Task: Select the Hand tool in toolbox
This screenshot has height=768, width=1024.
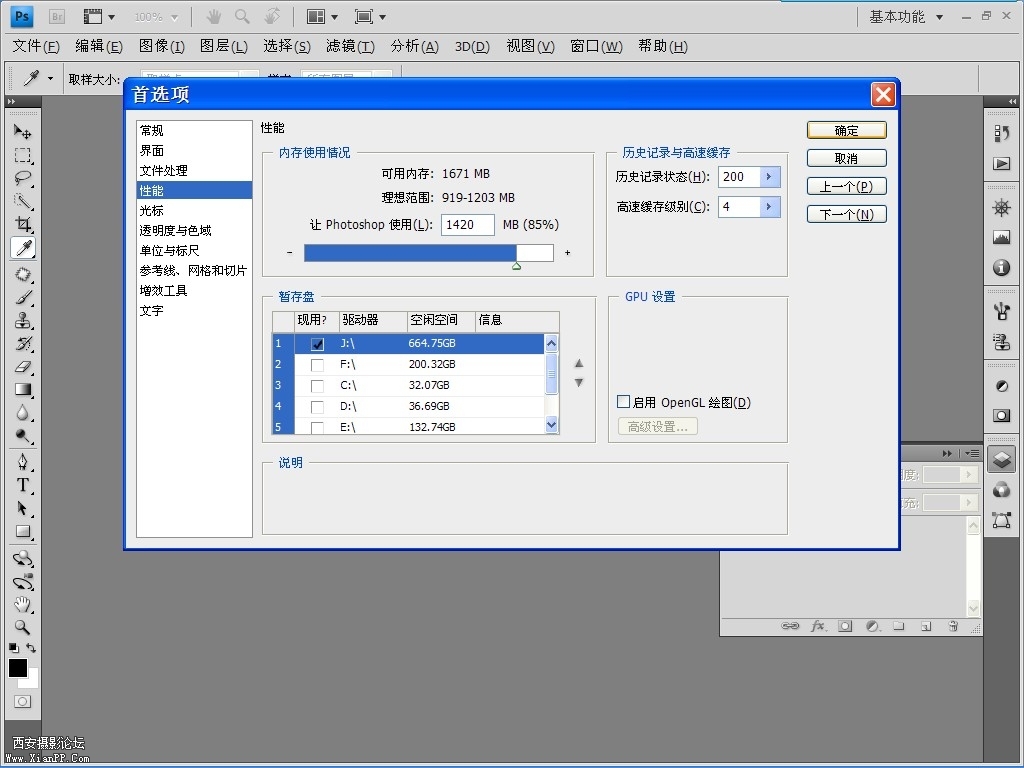Action: [22, 604]
